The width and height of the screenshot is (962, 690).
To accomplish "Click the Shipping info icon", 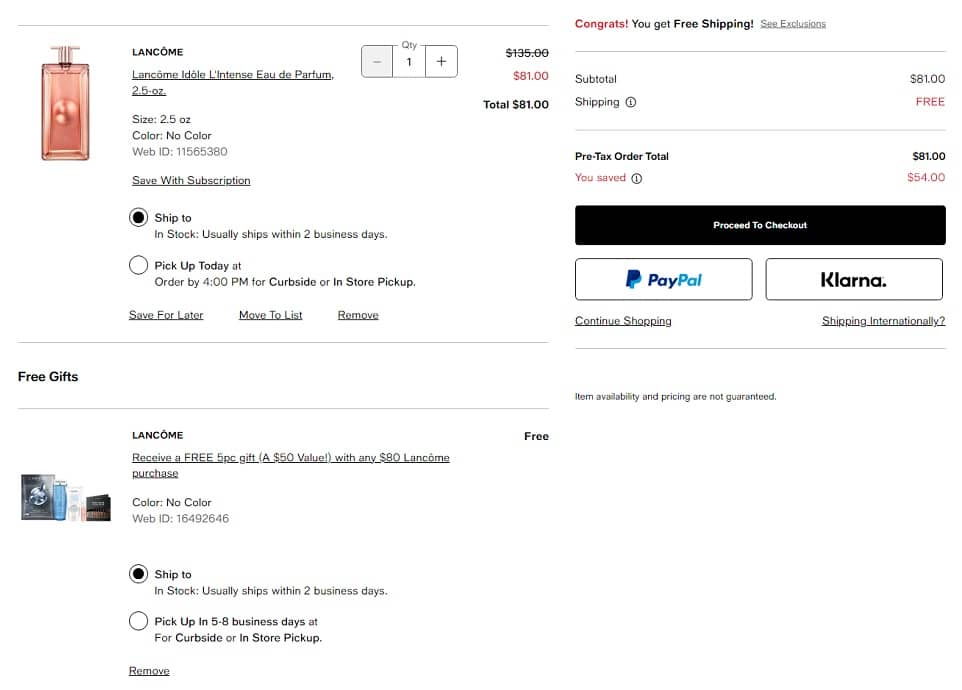I will pyautogui.click(x=631, y=102).
